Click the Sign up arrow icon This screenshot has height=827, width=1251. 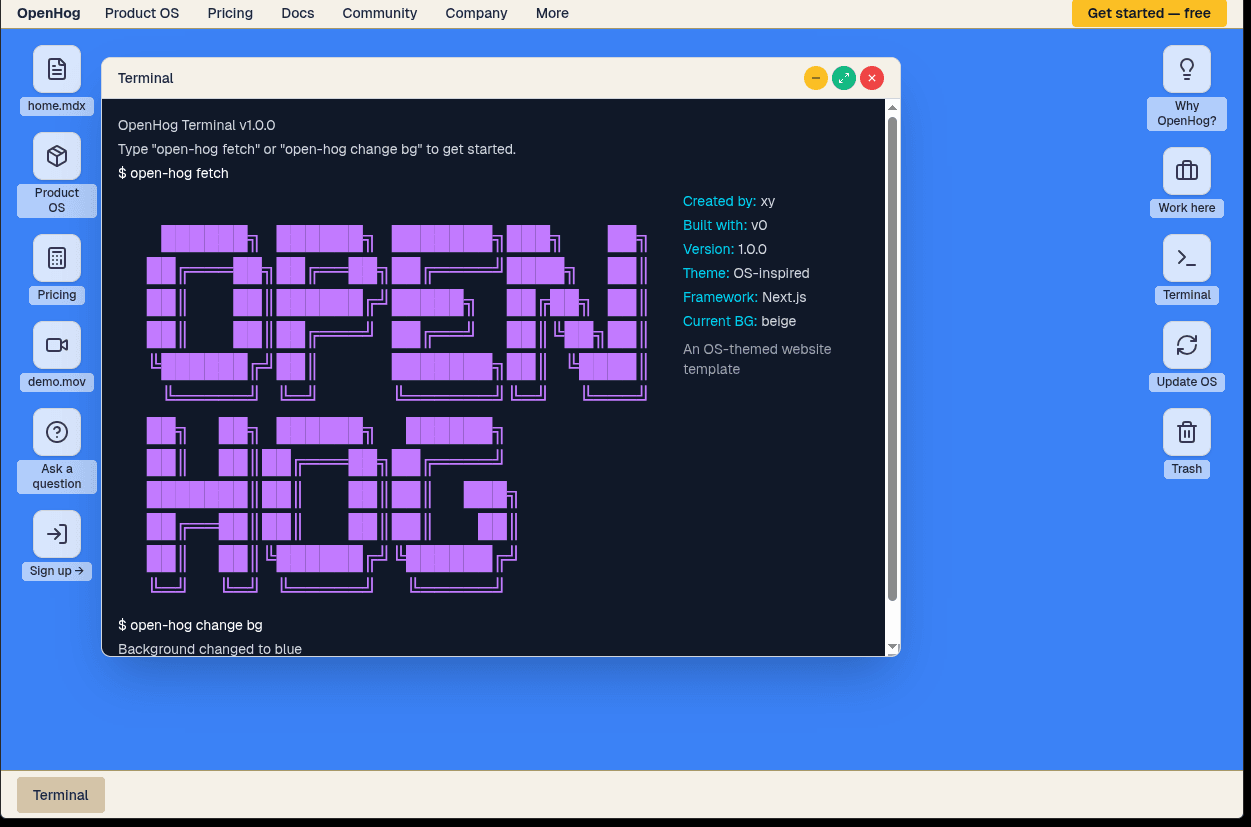click(x=56, y=534)
